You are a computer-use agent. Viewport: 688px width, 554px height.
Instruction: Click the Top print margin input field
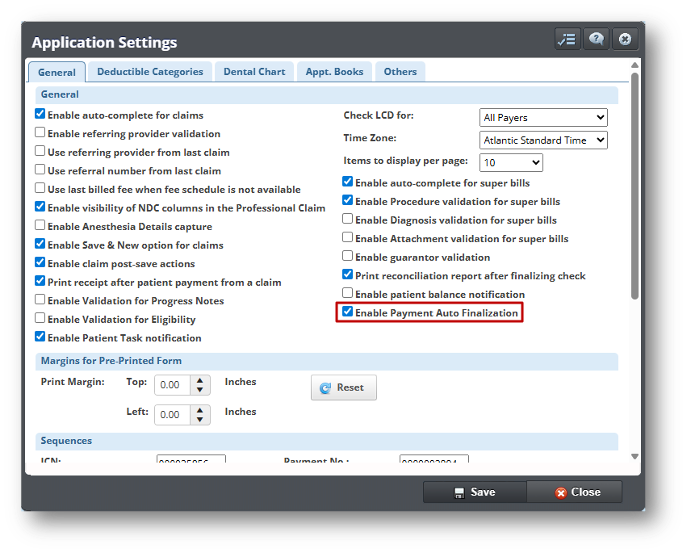point(172,385)
